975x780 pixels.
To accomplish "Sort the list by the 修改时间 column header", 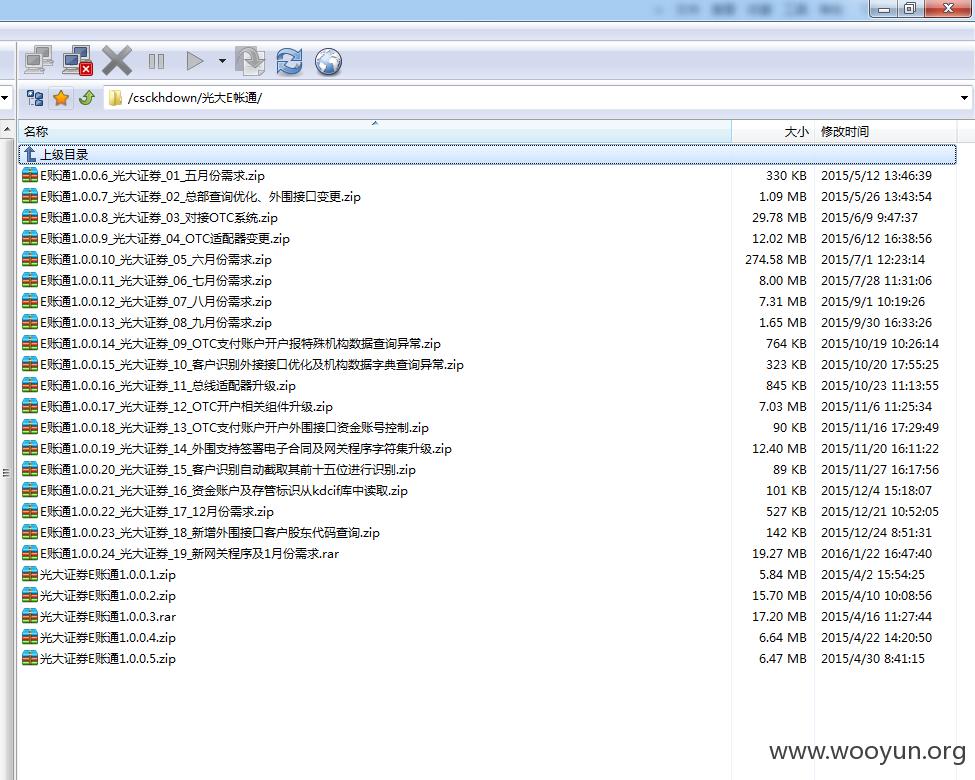I will pos(885,131).
